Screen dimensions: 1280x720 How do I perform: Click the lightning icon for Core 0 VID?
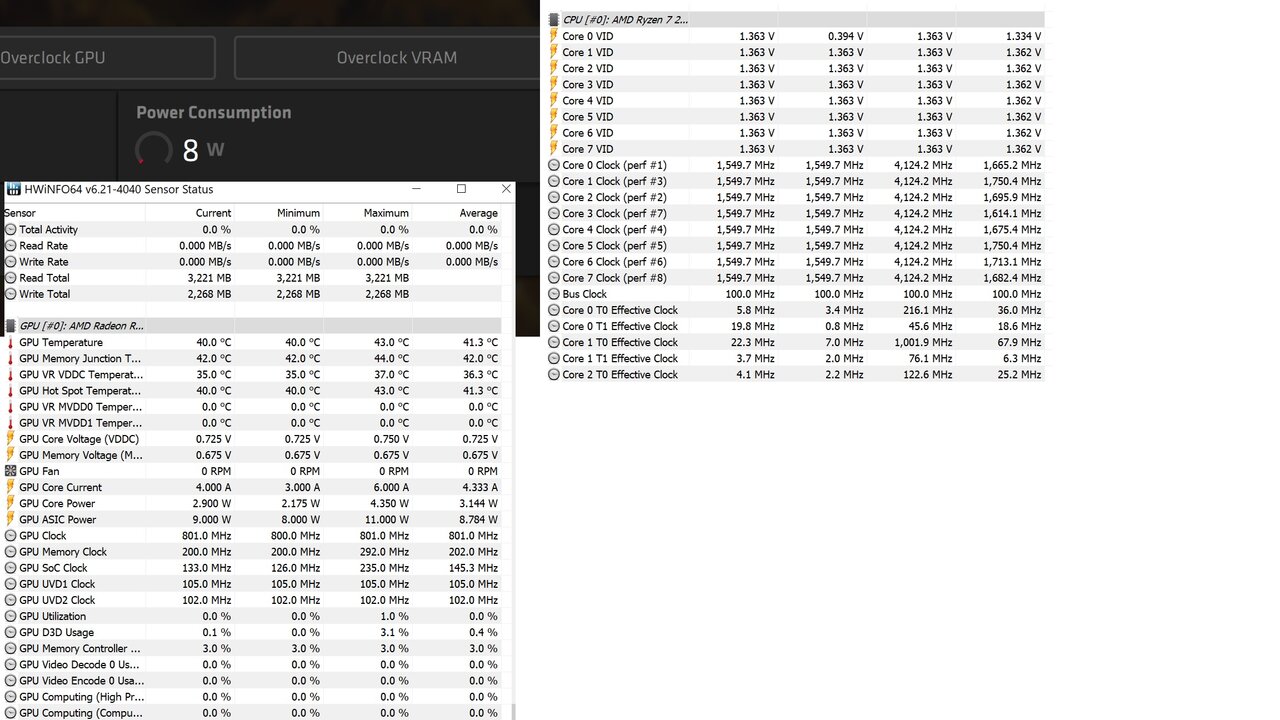coord(553,36)
